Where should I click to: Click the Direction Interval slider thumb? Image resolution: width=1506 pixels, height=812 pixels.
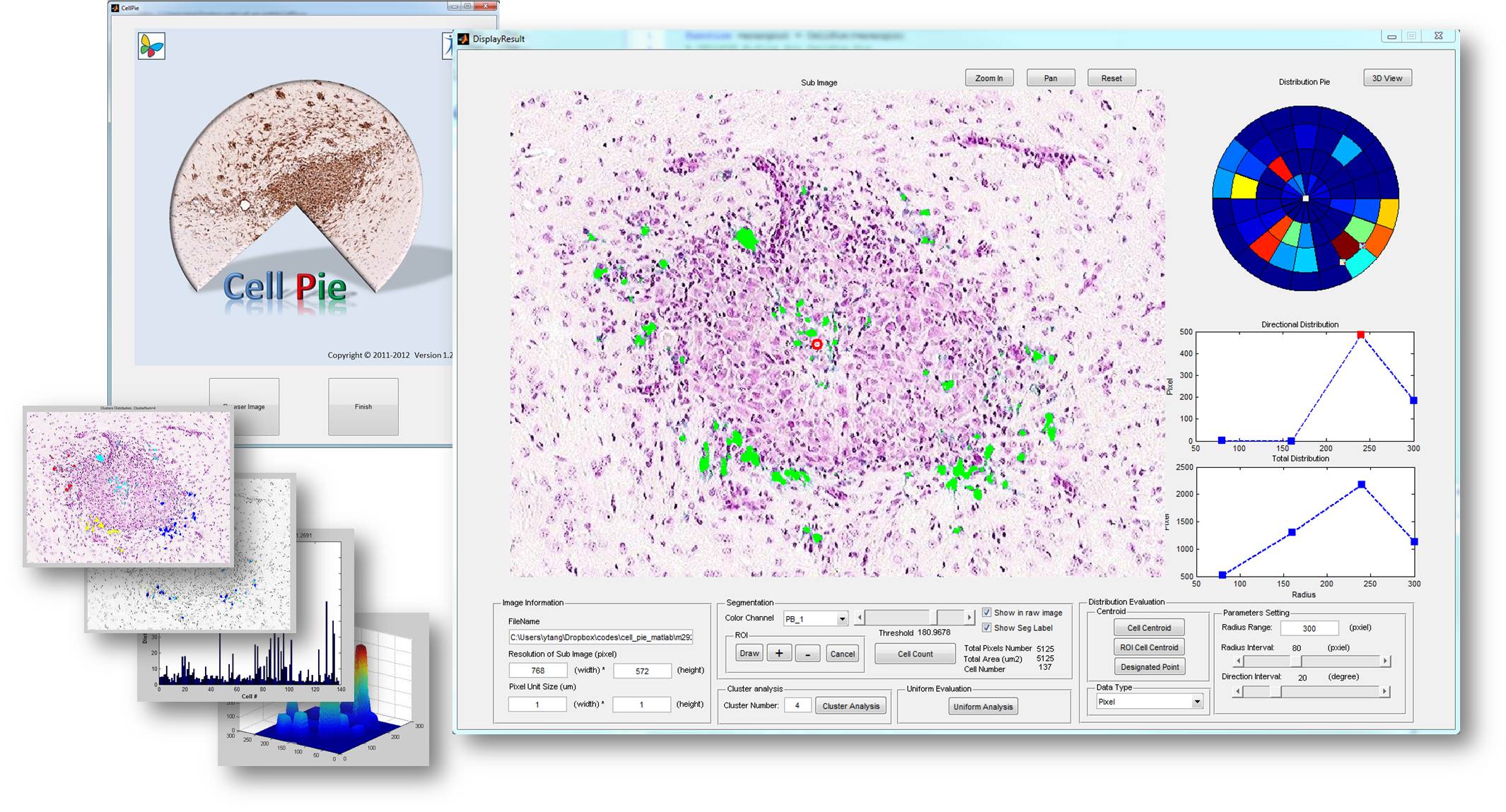pyautogui.click(x=1275, y=691)
